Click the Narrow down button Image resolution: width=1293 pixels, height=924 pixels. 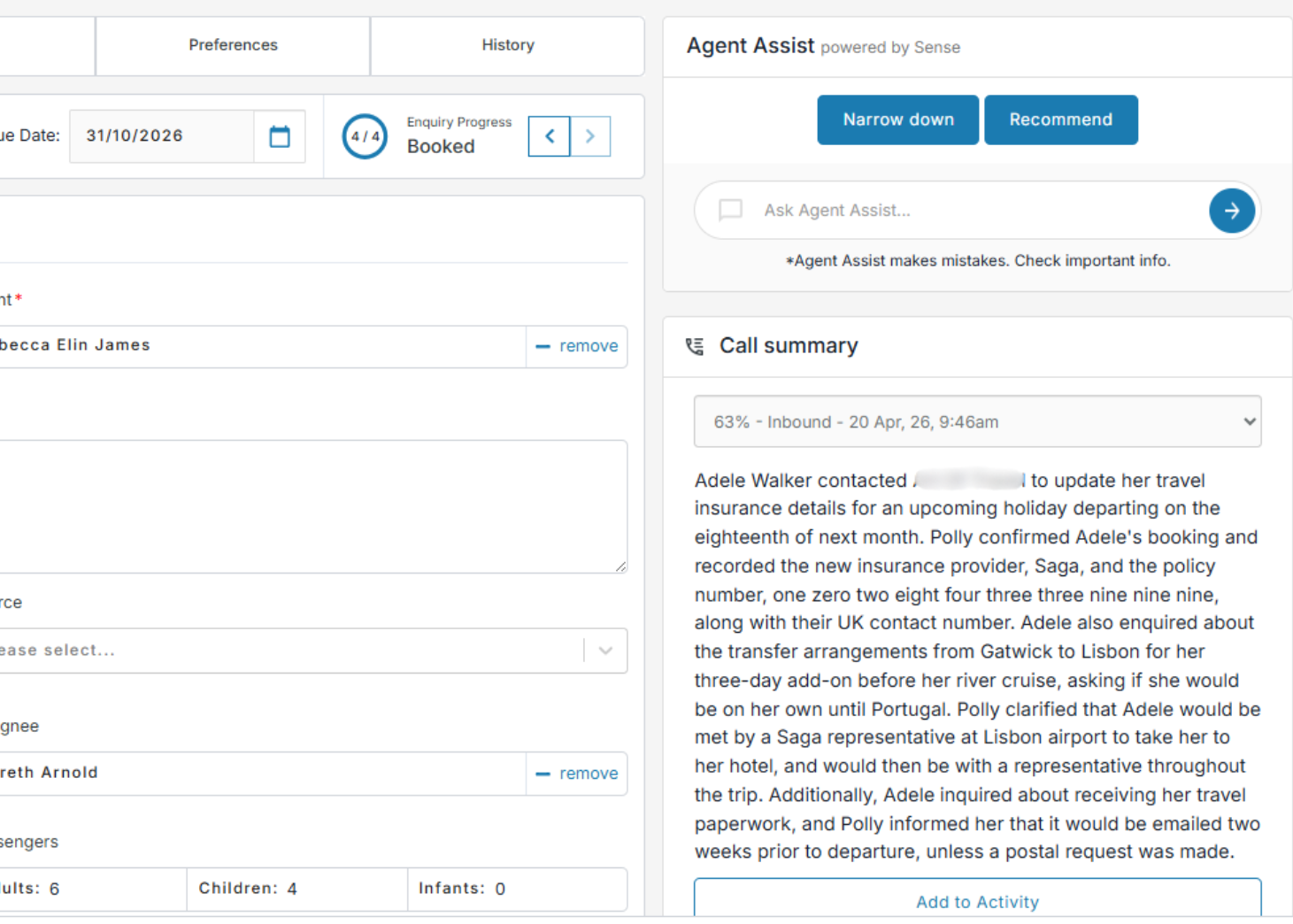(x=897, y=119)
